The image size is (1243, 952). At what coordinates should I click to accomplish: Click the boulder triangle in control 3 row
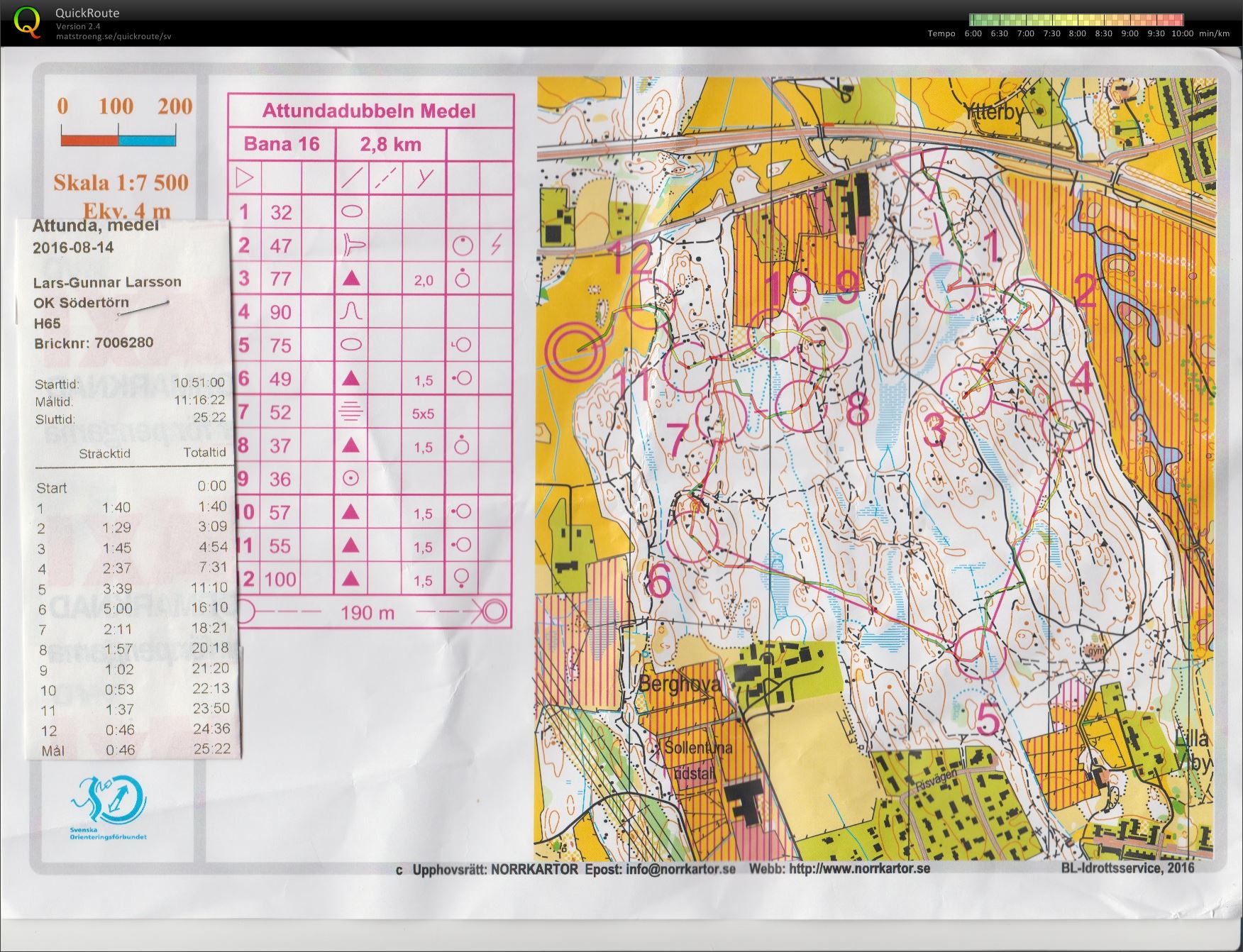[351, 278]
